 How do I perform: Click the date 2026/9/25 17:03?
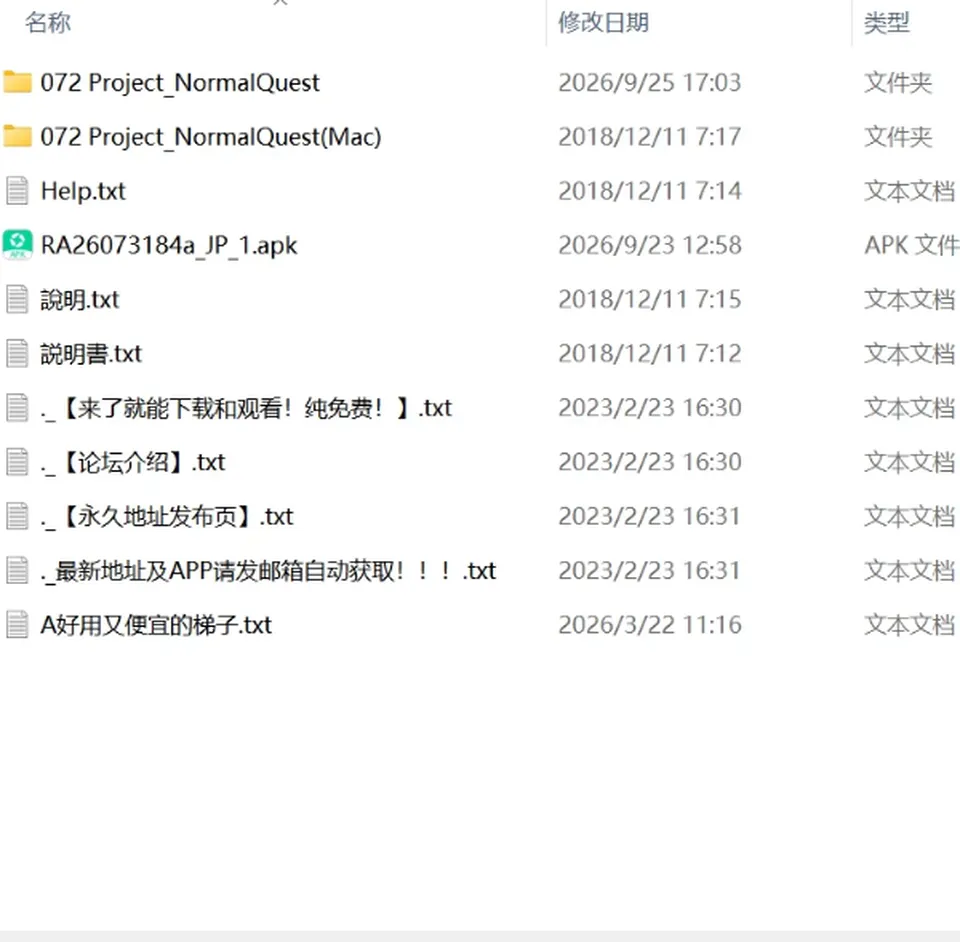[x=650, y=83]
